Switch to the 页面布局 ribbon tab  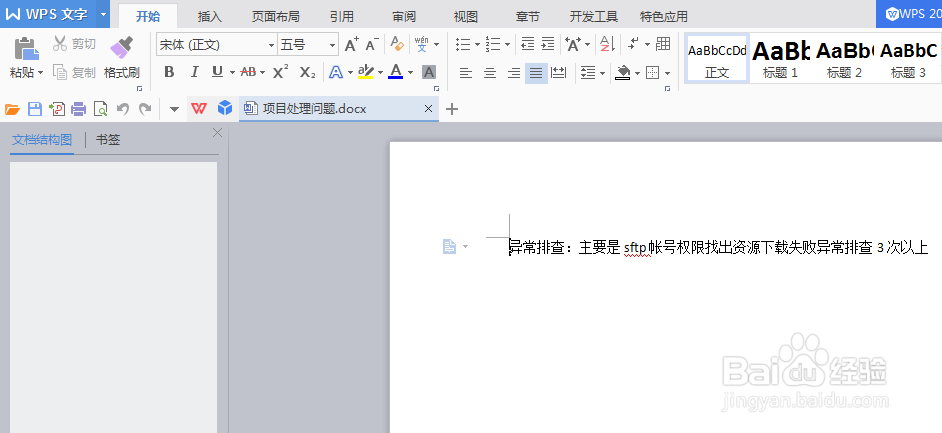(275, 17)
